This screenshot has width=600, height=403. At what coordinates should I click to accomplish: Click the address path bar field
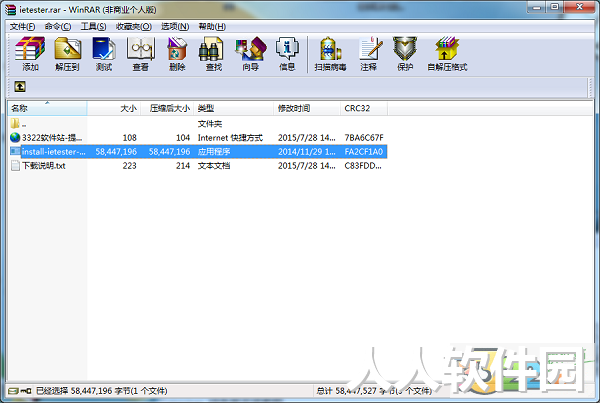pos(306,86)
